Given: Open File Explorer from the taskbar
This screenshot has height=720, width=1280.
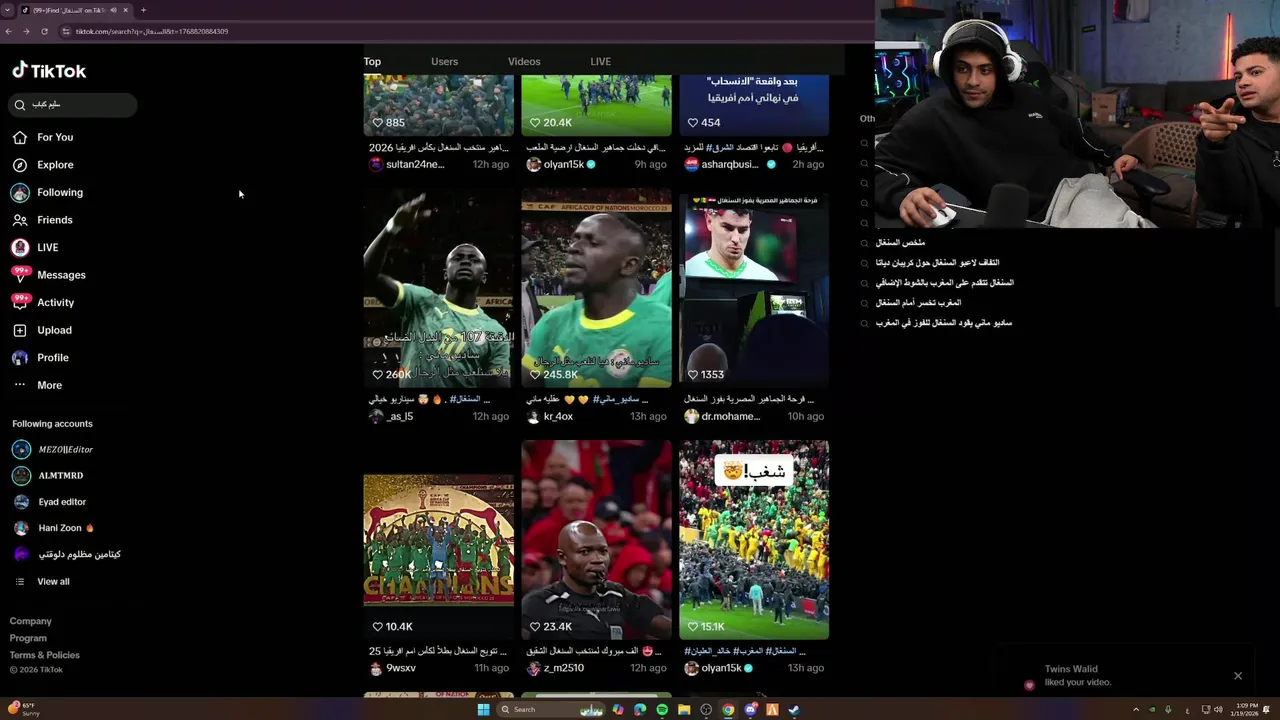Looking at the screenshot, I should (684, 710).
